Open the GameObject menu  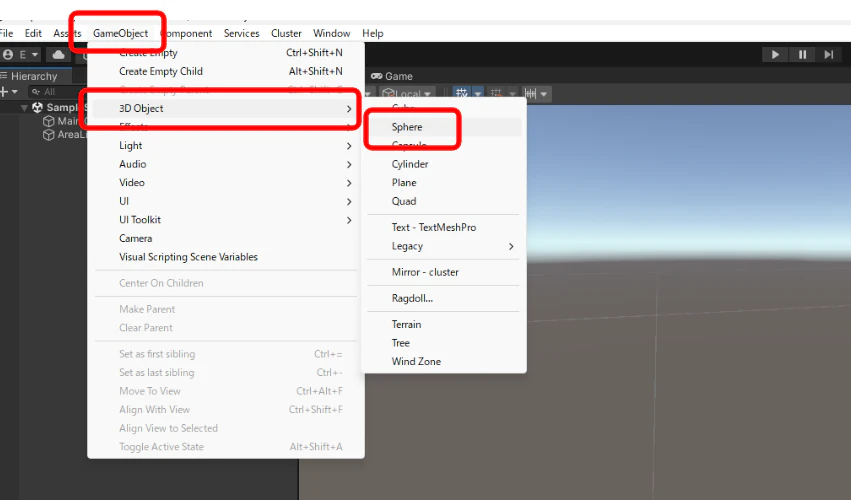(x=120, y=33)
